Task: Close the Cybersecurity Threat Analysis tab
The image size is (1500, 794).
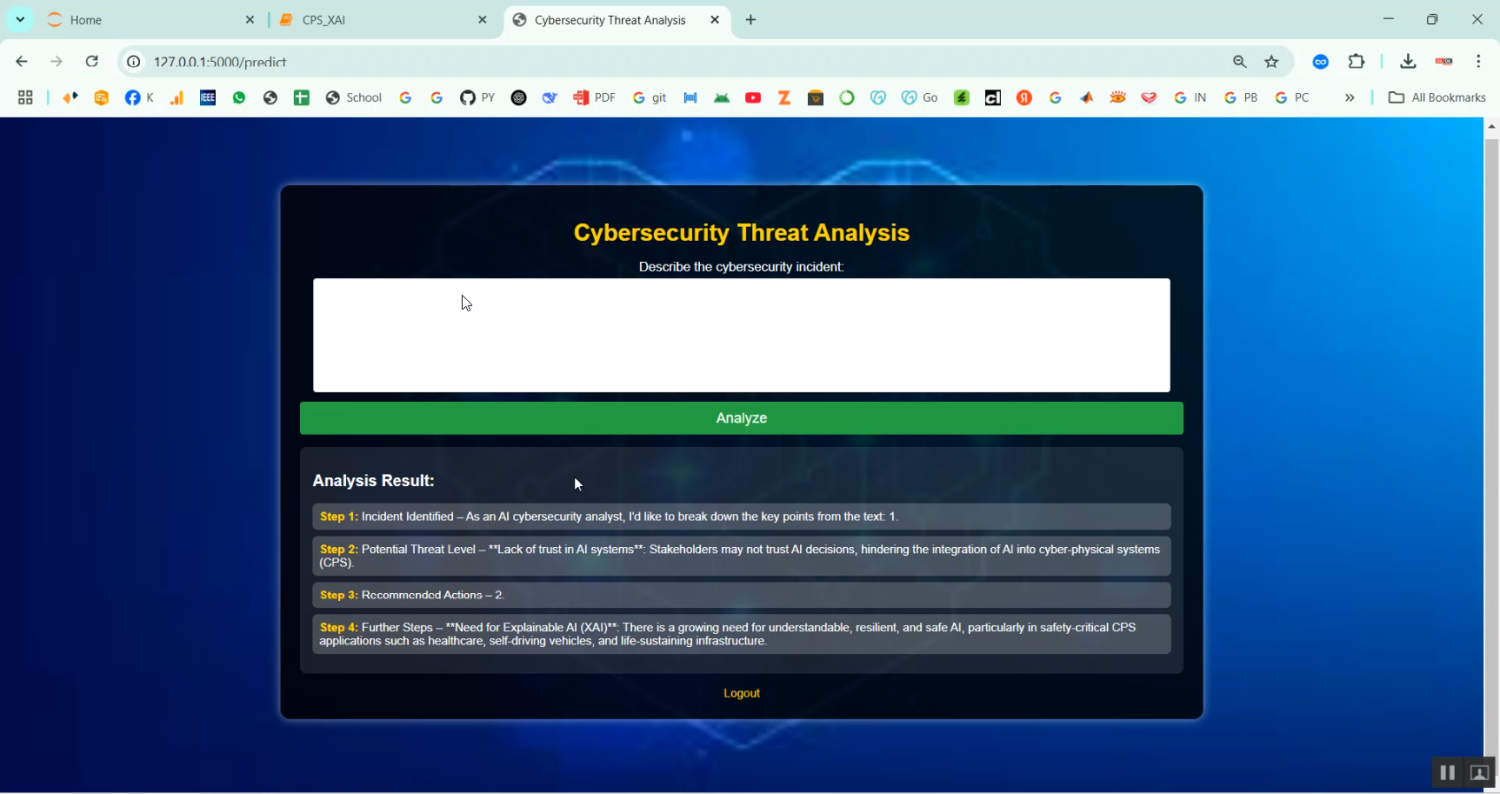Action: coord(714,20)
